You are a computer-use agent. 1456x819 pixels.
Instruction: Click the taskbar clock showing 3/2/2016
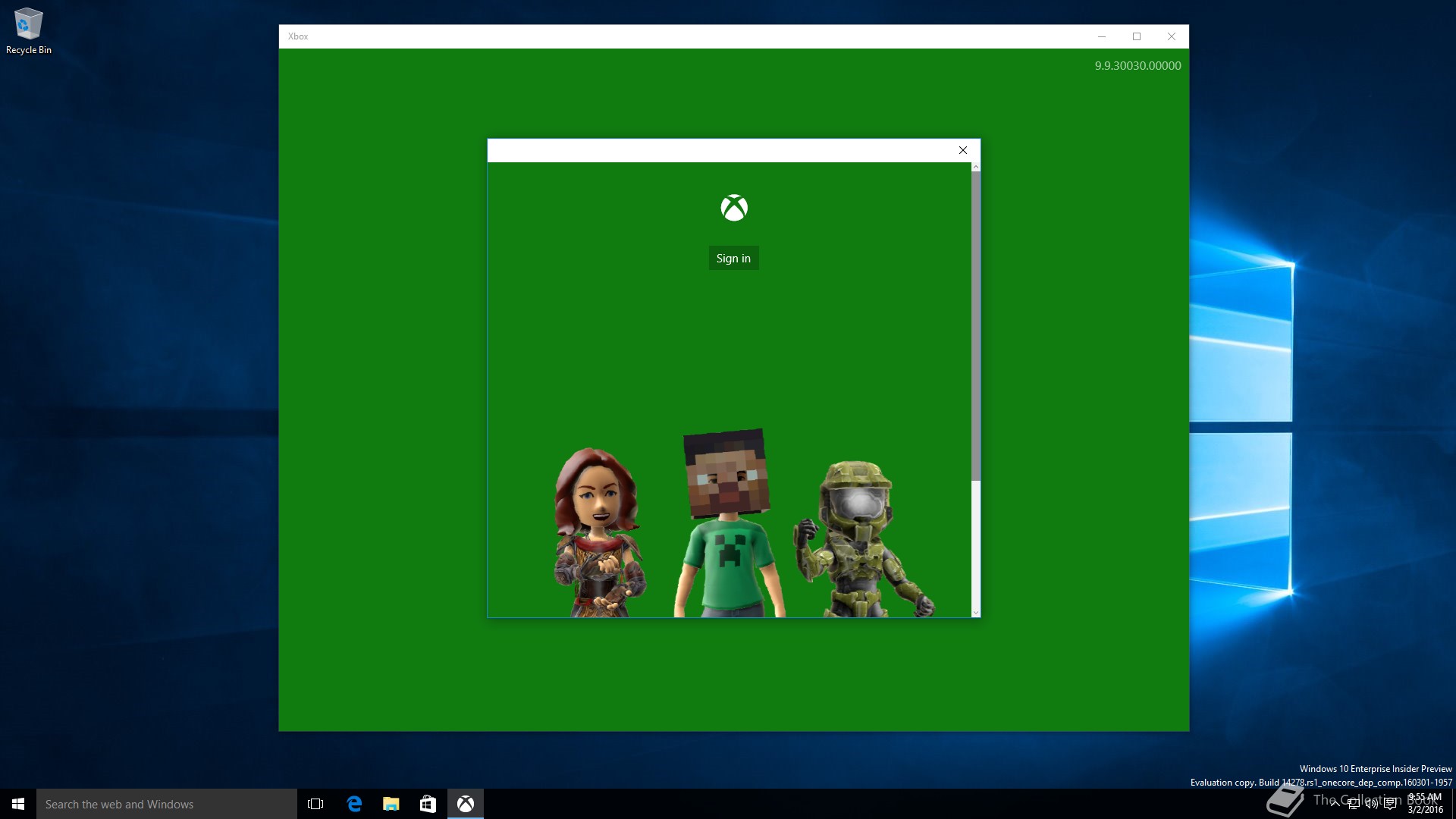1425,804
